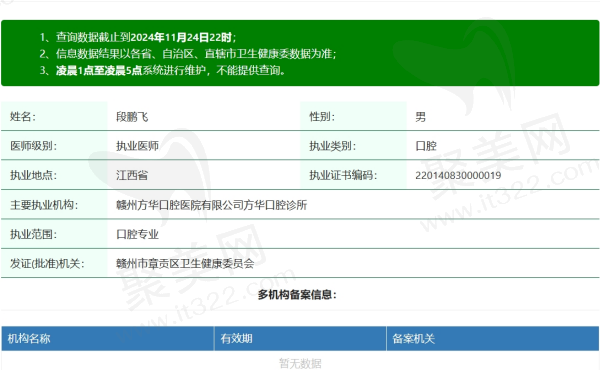Select the name value 段鹏飞
Screen dimensions: 600x370
click(132, 116)
